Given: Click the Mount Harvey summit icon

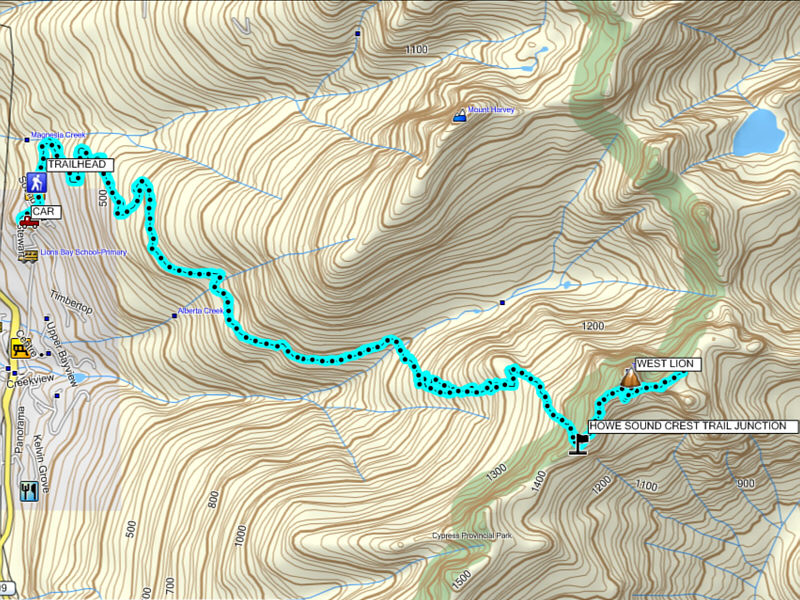Looking at the screenshot, I should [460, 115].
